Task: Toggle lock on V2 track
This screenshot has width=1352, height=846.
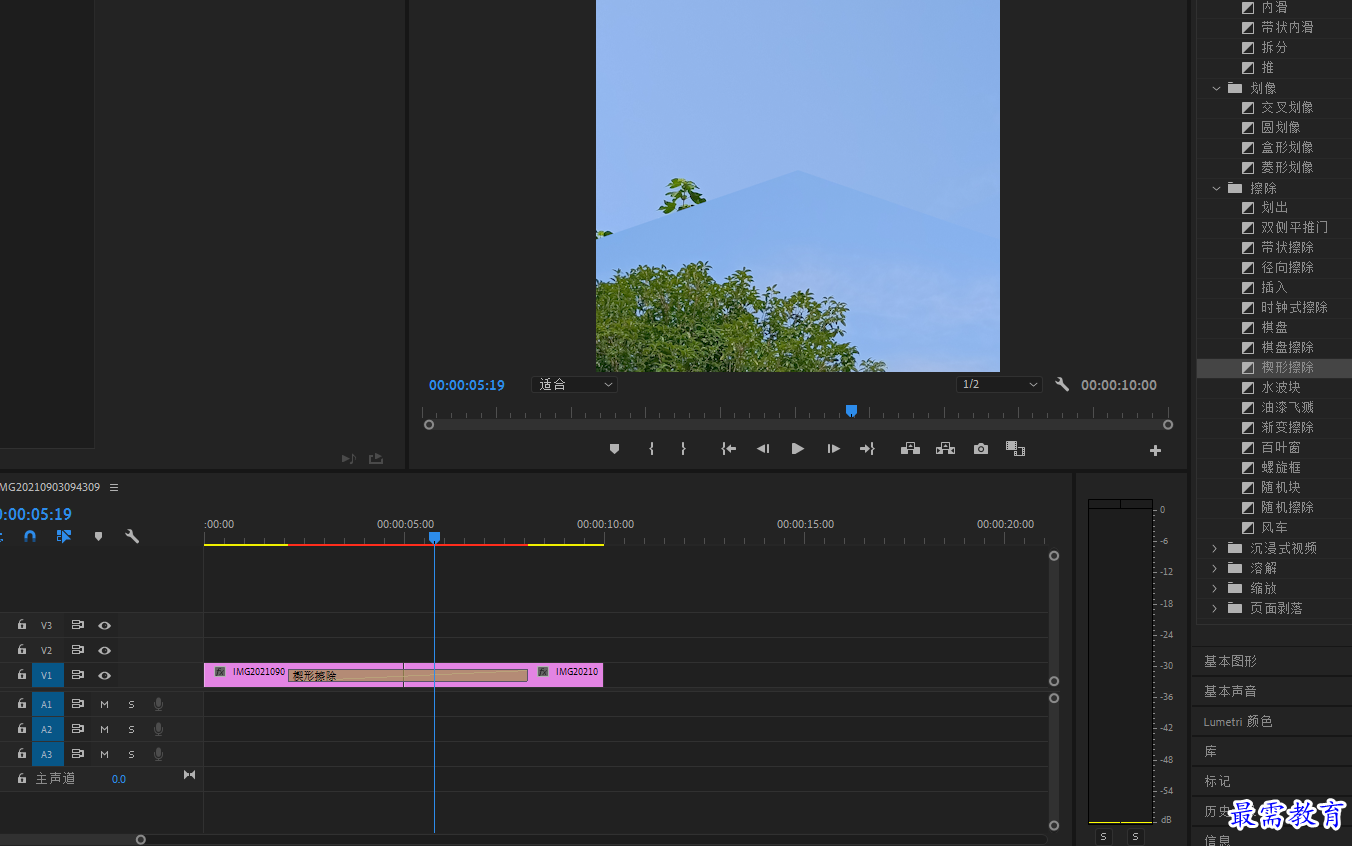Action: [22, 650]
